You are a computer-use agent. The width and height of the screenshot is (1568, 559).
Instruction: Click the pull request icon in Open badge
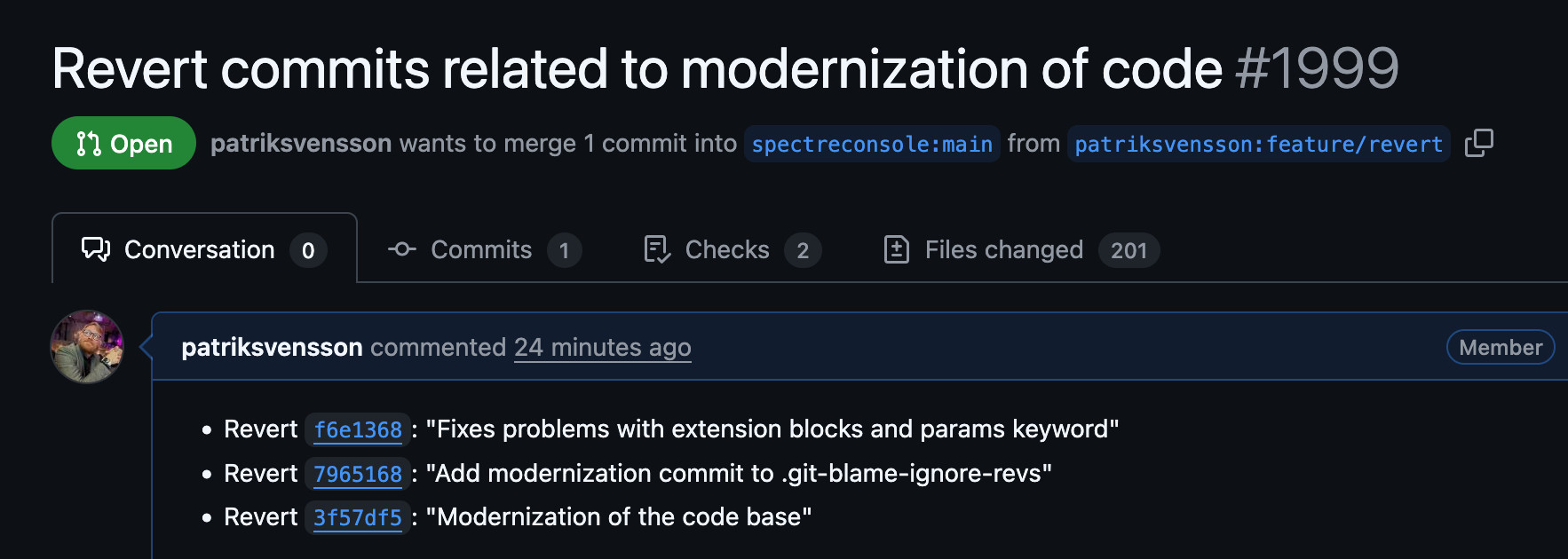89,144
